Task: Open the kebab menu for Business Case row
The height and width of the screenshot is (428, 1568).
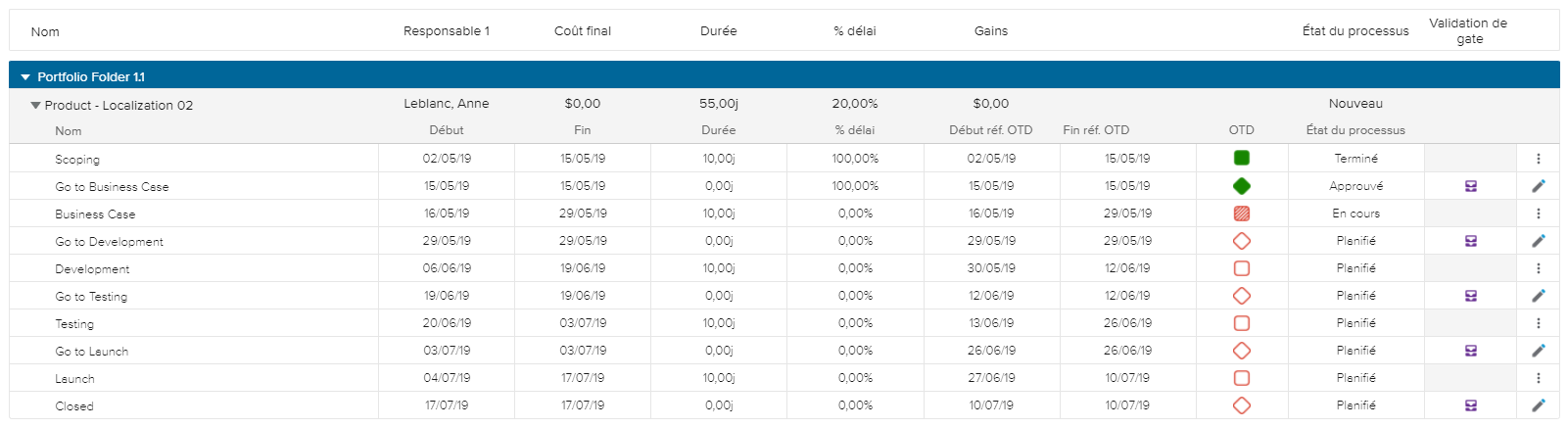Action: [x=1538, y=214]
